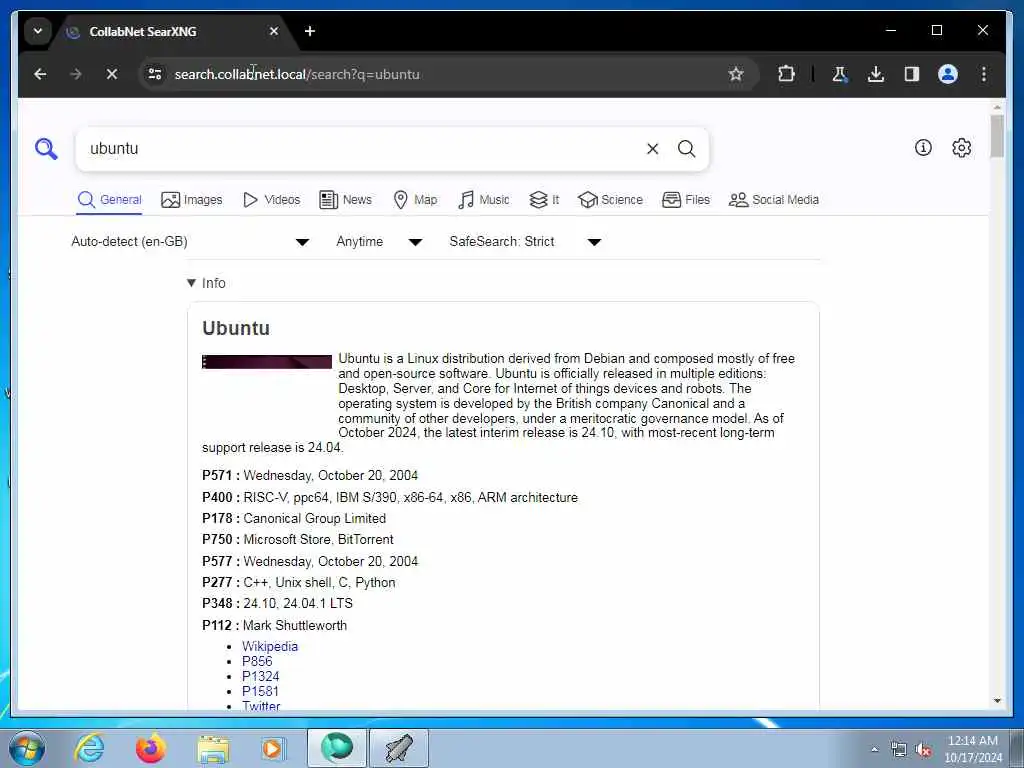Switch to the Videos tab
Image resolution: width=1024 pixels, height=768 pixels.
tap(271, 200)
